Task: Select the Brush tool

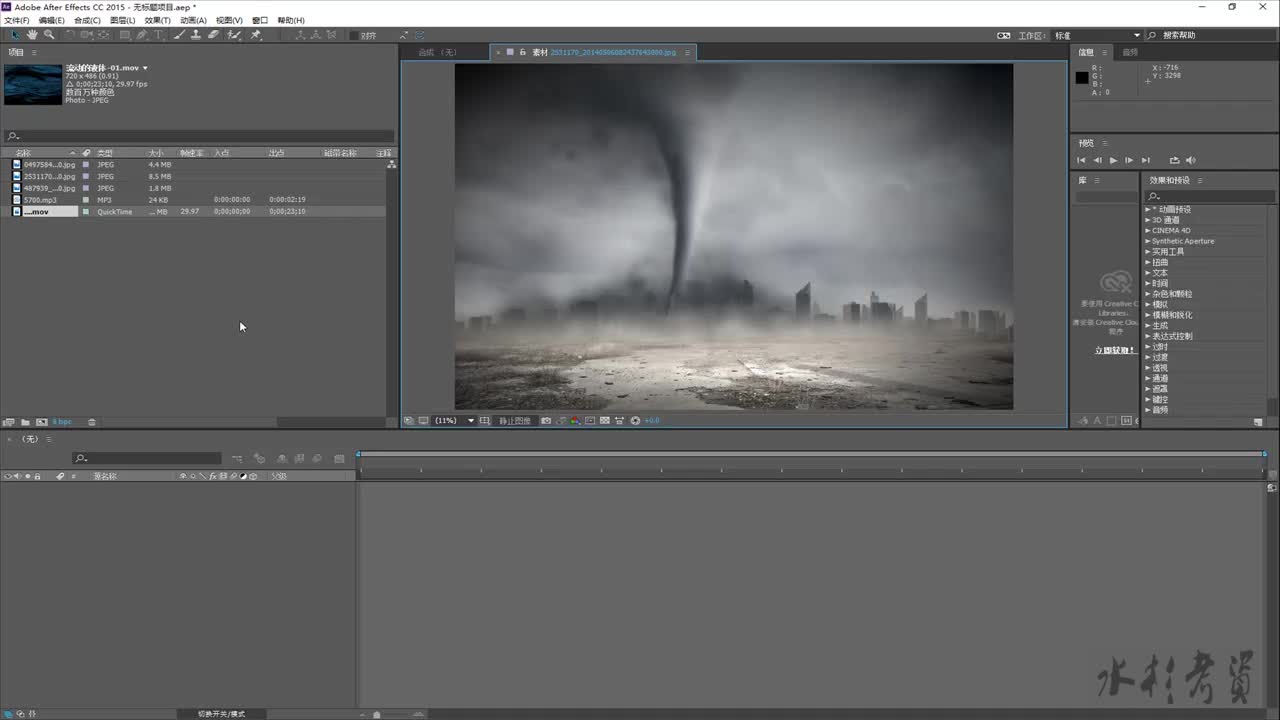Action: 180,35
